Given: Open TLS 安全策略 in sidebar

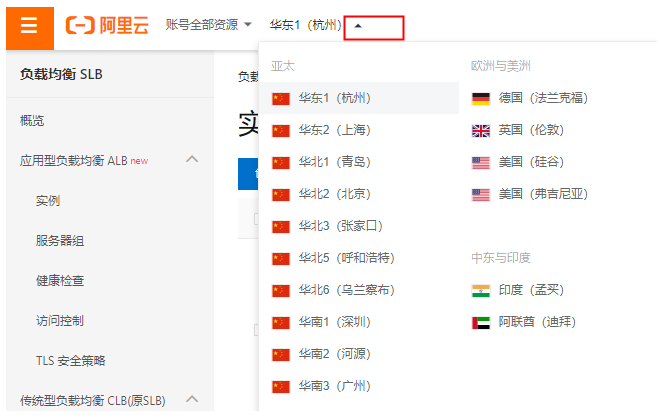Looking at the screenshot, I should click(70, 361).
